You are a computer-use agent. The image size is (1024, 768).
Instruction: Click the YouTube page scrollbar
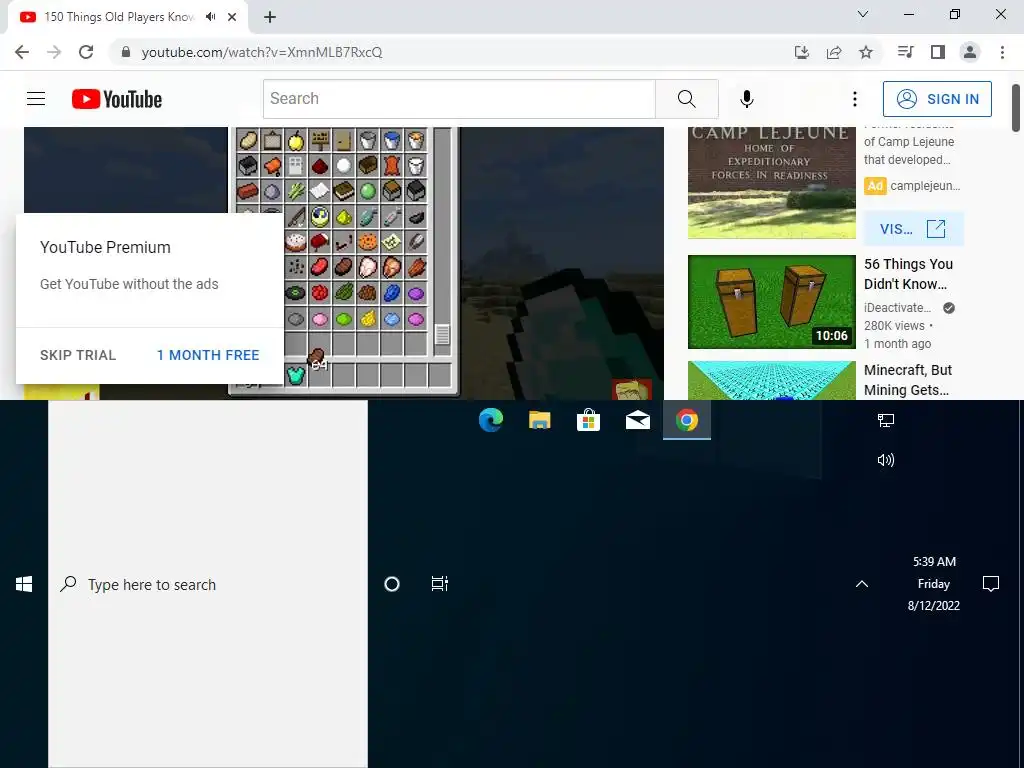1016,108
